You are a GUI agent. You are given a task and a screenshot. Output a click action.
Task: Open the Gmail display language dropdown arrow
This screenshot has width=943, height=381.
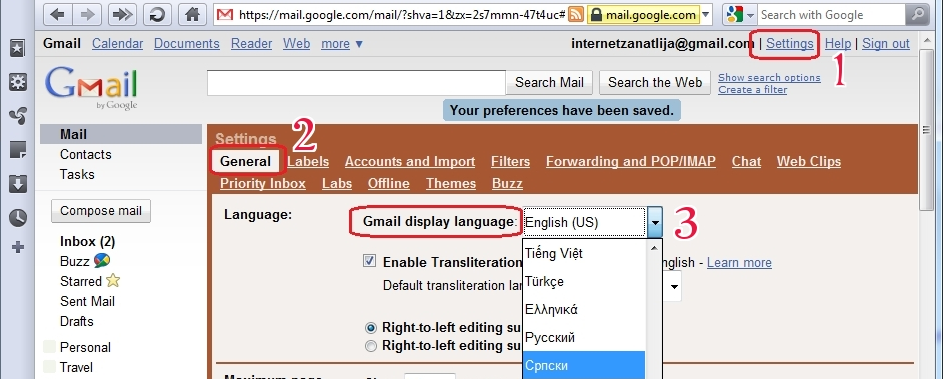click(x=655, y=222)
